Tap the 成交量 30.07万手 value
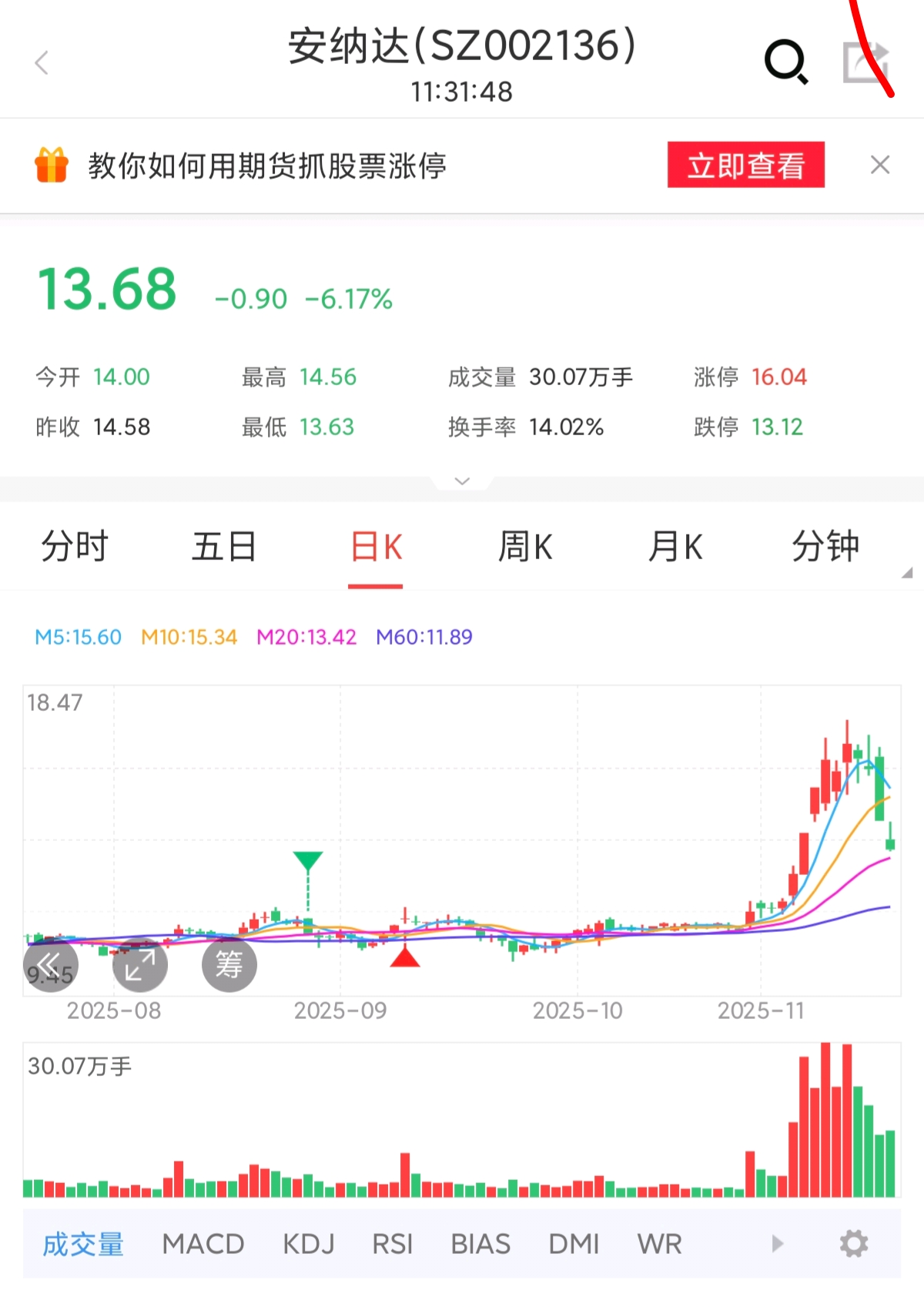Image resolution: width=924 pixels, height=1307 pixels. [581, 377]
